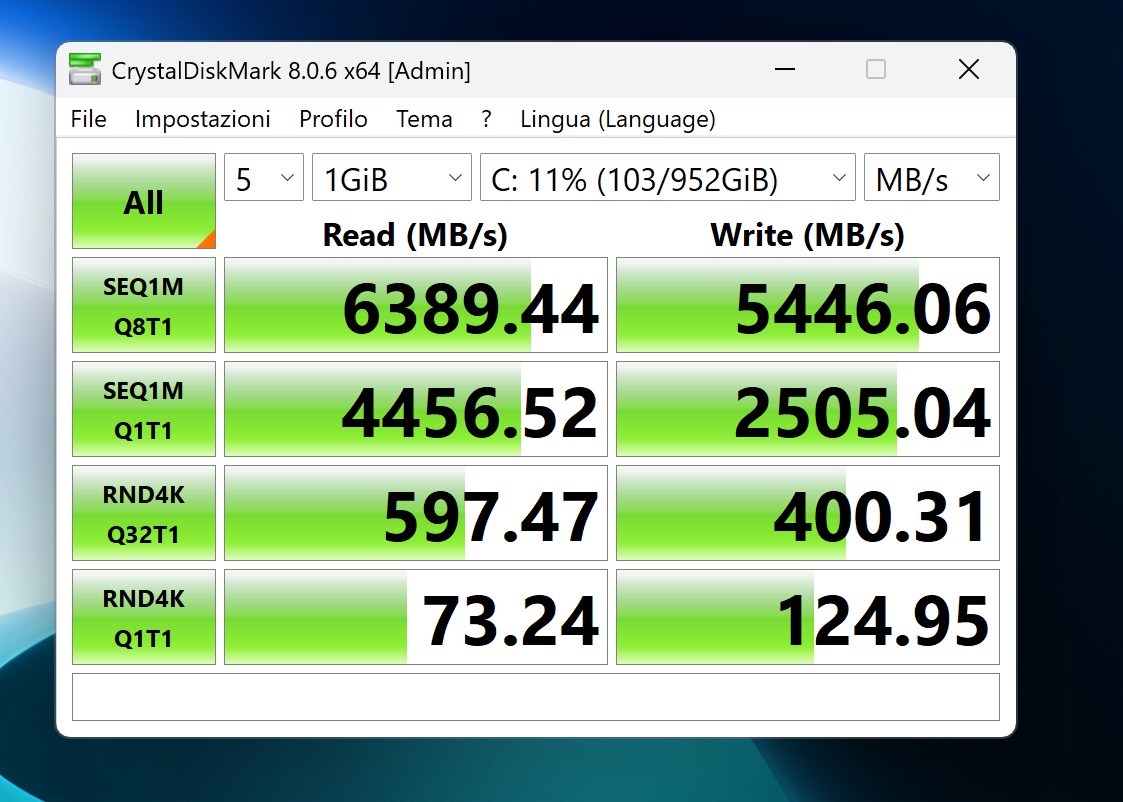The image size is (1123, 802).
Task: Minimize the CrystalDiskMark window
Action: [785, 69]
